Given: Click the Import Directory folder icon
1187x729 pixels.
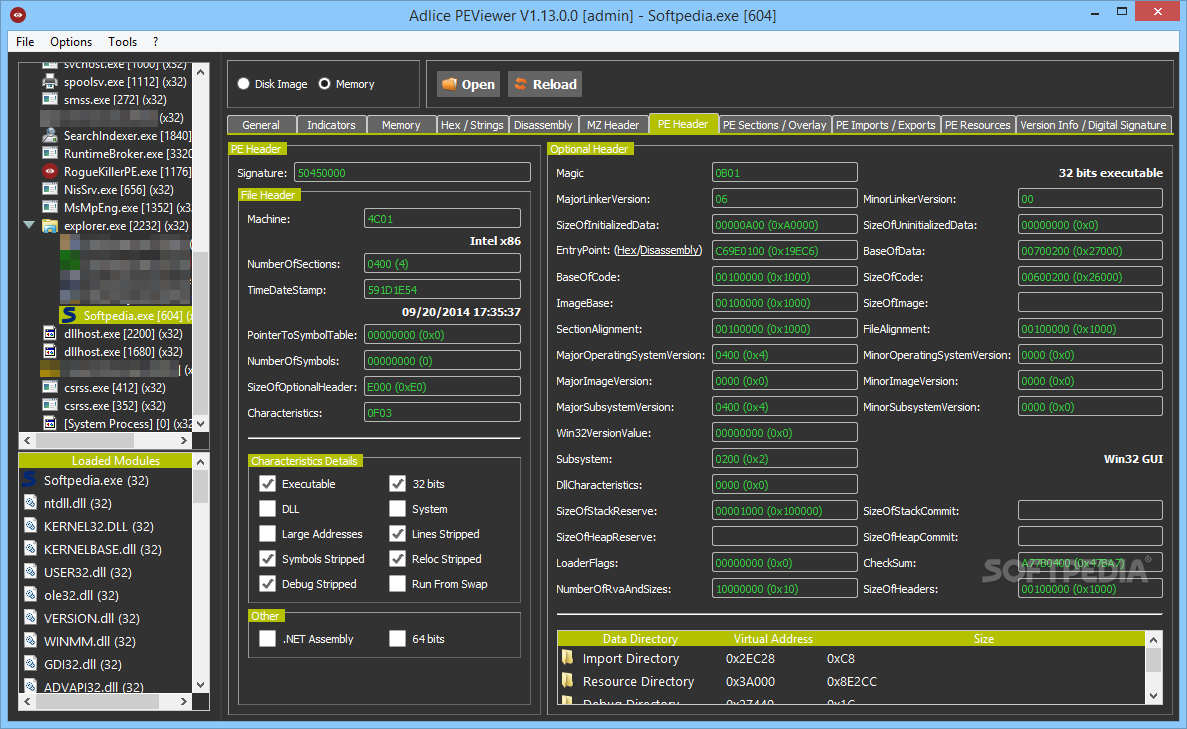Looking at the screenshot, I should point(568,658).
